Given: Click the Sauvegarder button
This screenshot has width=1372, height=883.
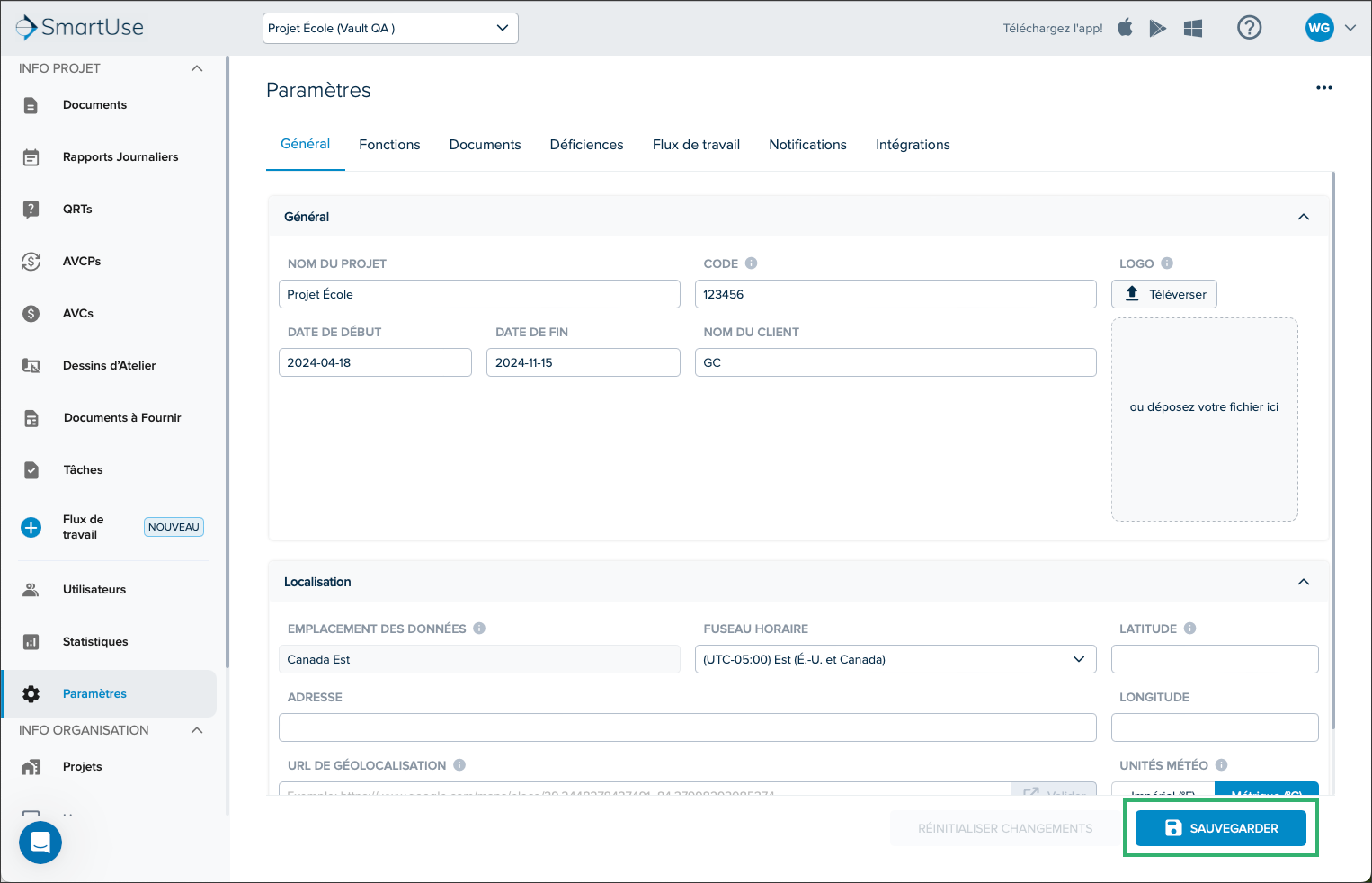Looking at the screenshot, I should point(1221,828).
